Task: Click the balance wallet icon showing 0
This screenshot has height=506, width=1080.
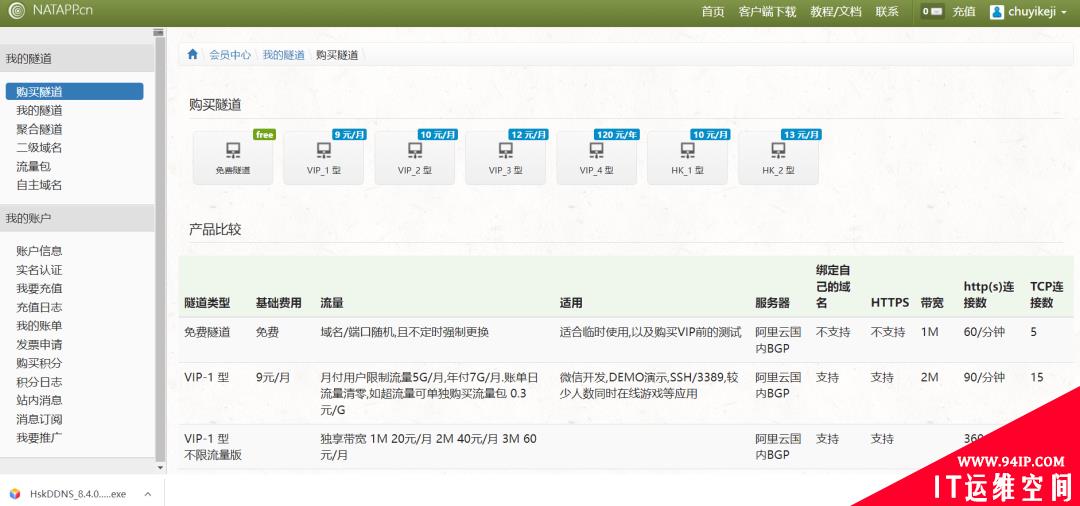Action: pos(933,12)
